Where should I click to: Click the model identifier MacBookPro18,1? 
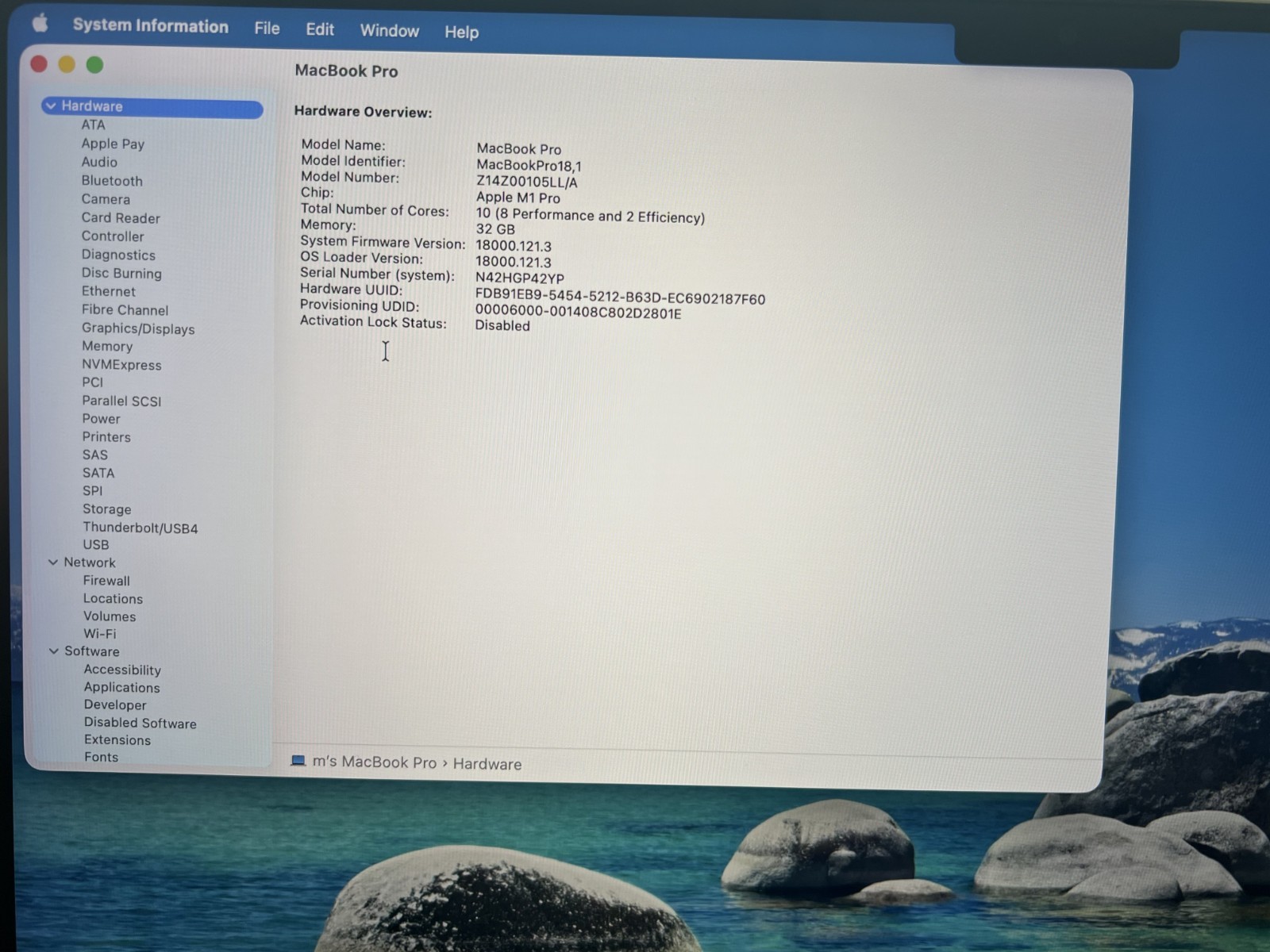click(529, 166)
